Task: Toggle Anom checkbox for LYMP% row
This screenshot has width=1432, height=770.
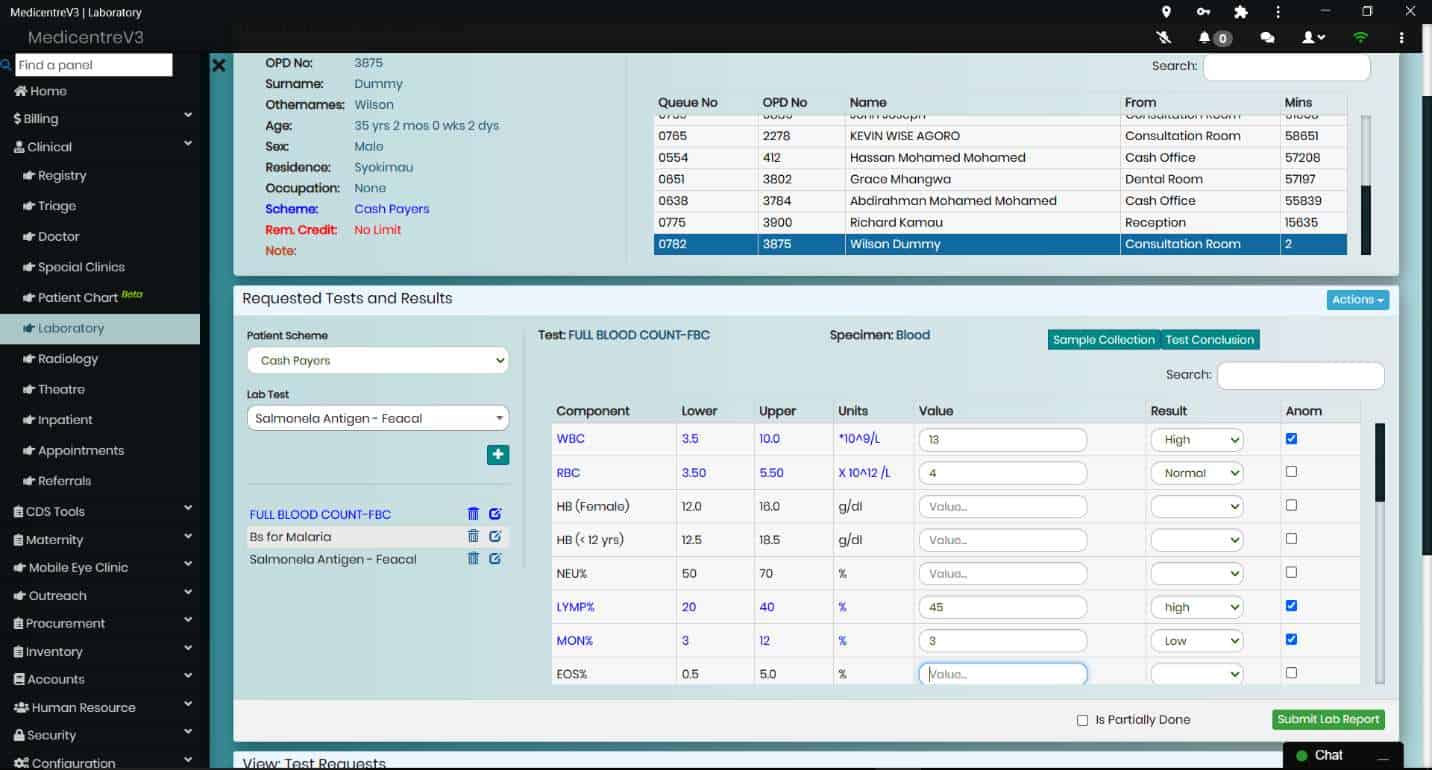Action: (x=1291, y=605)
